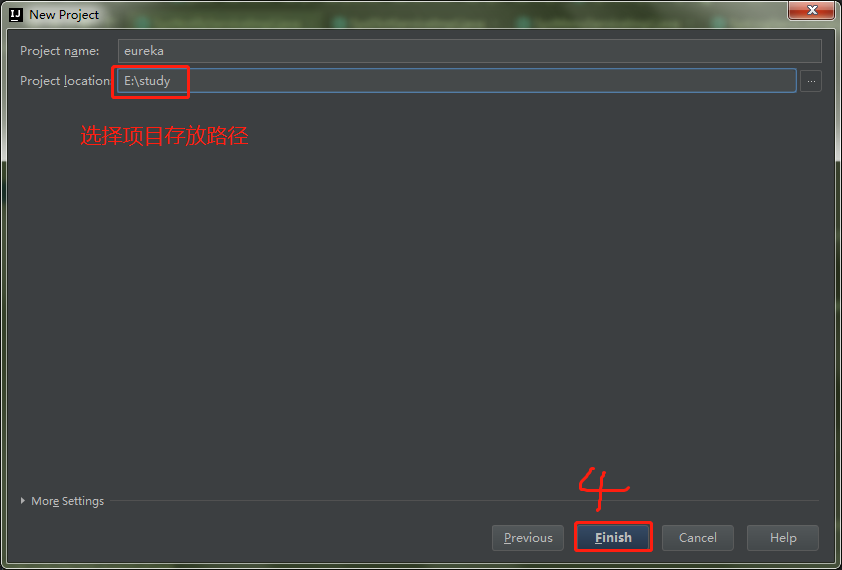This screenshot has width=842, height=570.
Task: Click the red handwritten number 4
Action: point(603,488)
